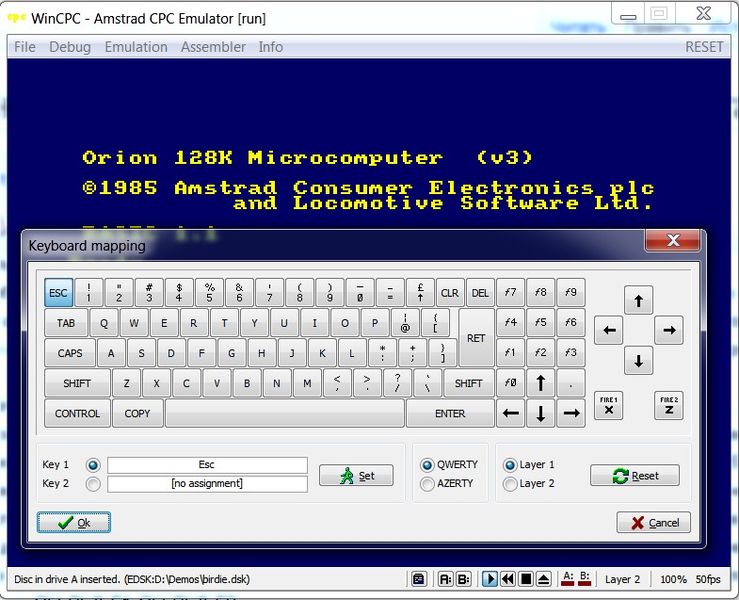Click the Cancel button with red X

654,523
